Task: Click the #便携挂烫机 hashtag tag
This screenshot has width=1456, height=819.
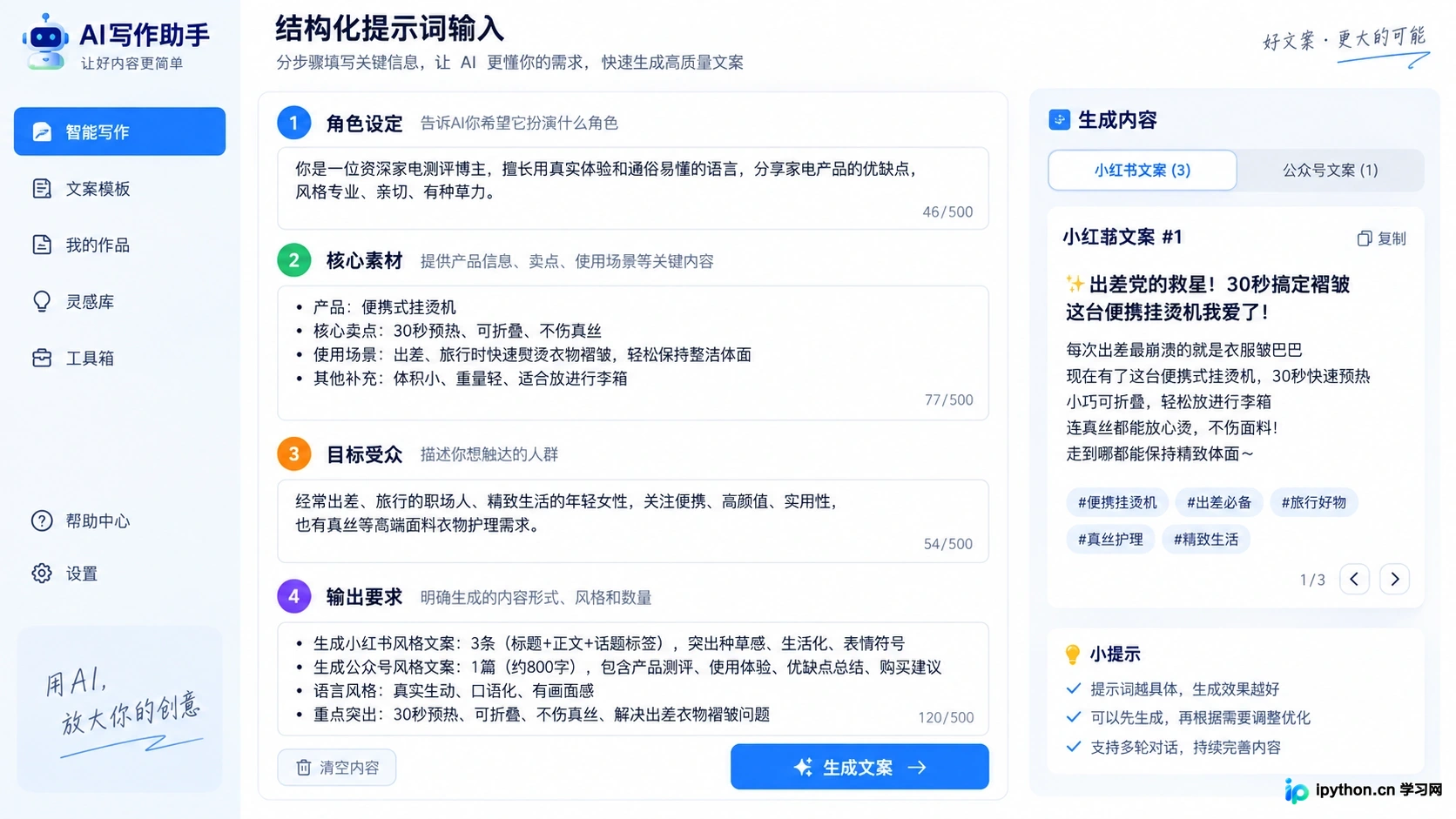Action: (1117, 502)
